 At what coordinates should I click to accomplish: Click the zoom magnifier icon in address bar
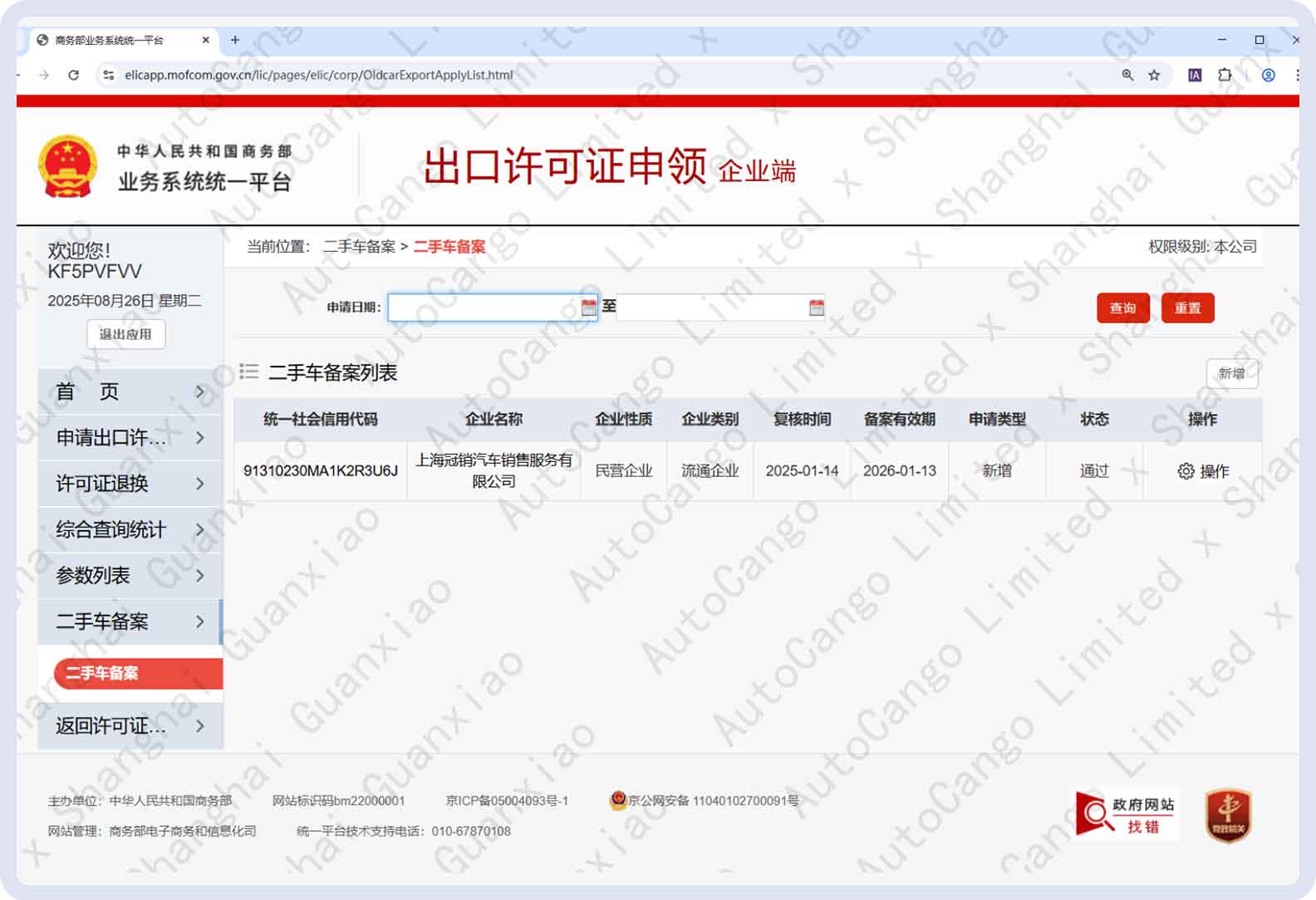point(1127,75)
